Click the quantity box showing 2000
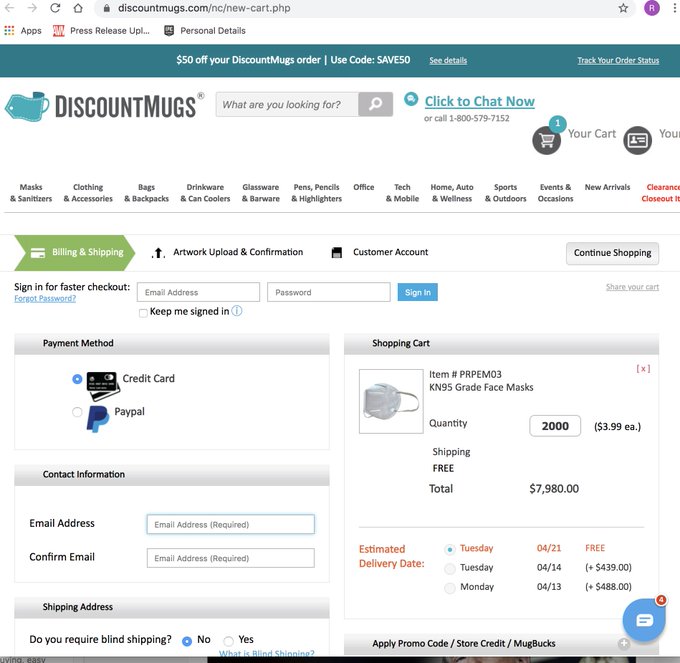The height and width of the screenshot is (663, 680). coord(555,426)
